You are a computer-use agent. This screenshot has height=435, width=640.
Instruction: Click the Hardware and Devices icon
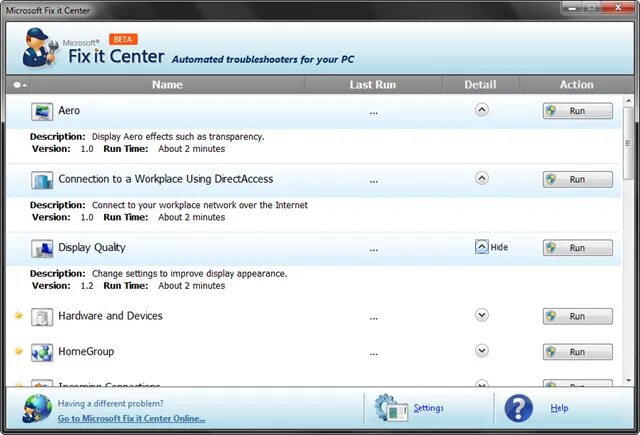42,317
